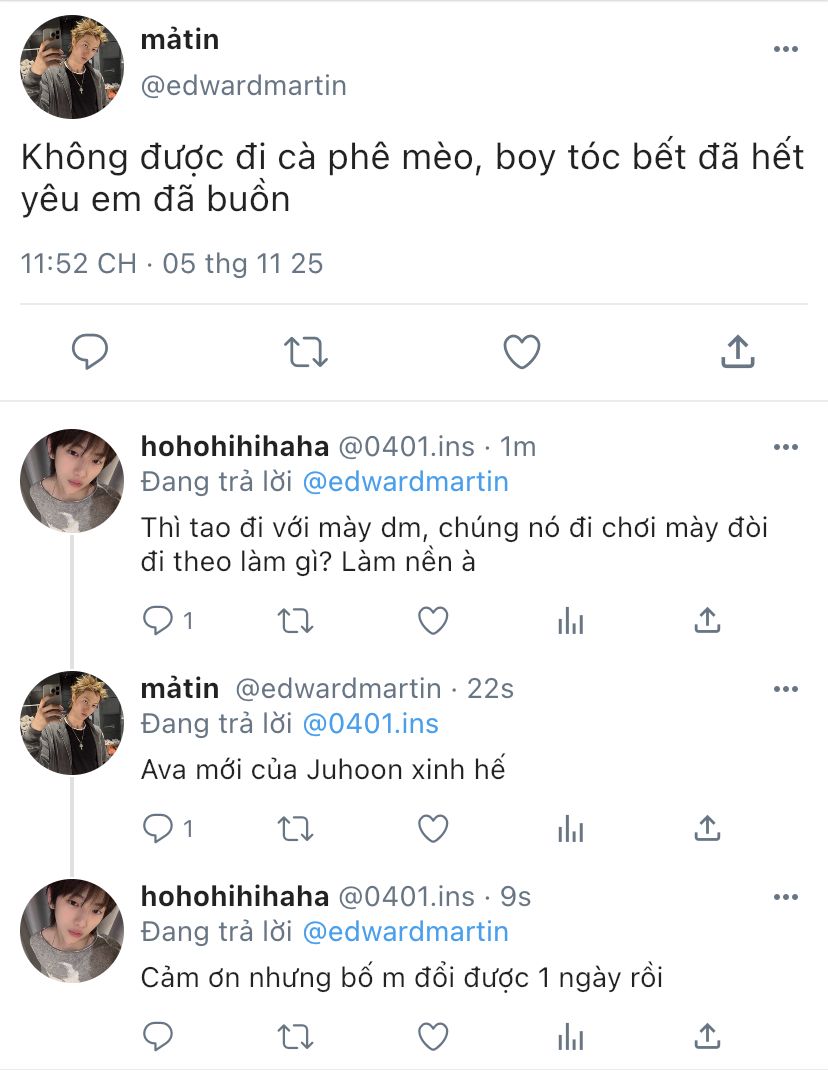View analytics for the "Cảm ơn nhưng bố m" reply
The height and width of the screenshot is (1070, 828).
click(x=570, y=1036)
